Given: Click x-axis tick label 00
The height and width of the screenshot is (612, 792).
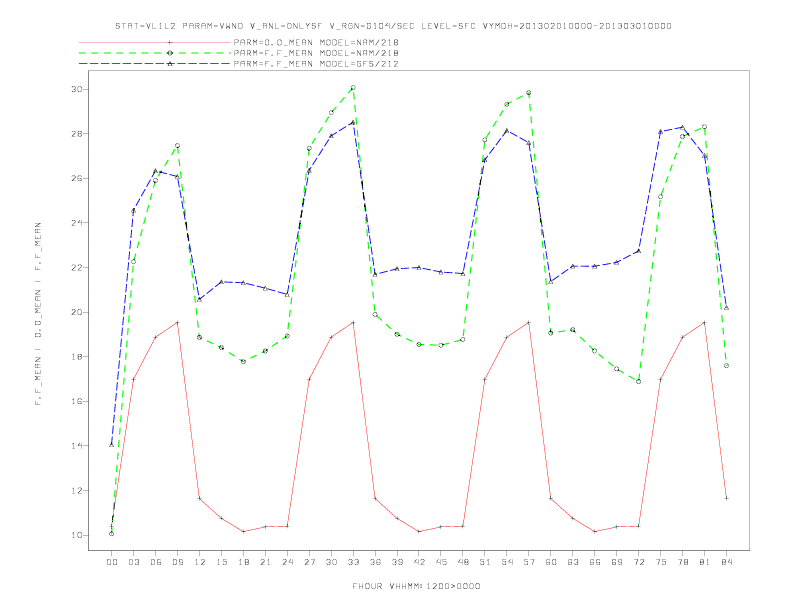Looking at the screenshot, I should 112,562.
